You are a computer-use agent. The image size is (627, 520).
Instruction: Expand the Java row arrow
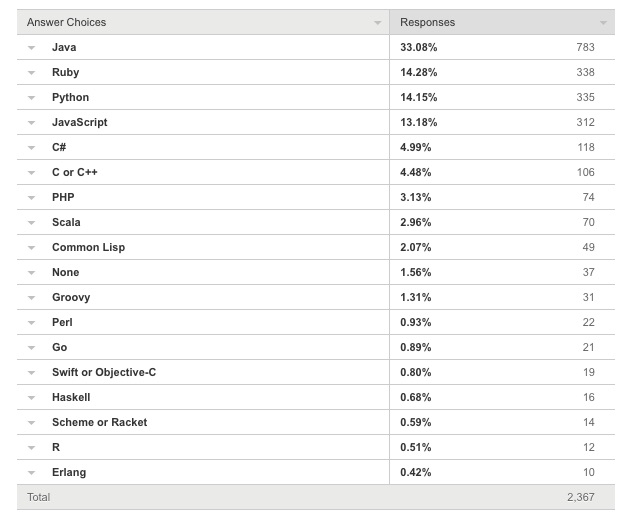click(31, 48)
